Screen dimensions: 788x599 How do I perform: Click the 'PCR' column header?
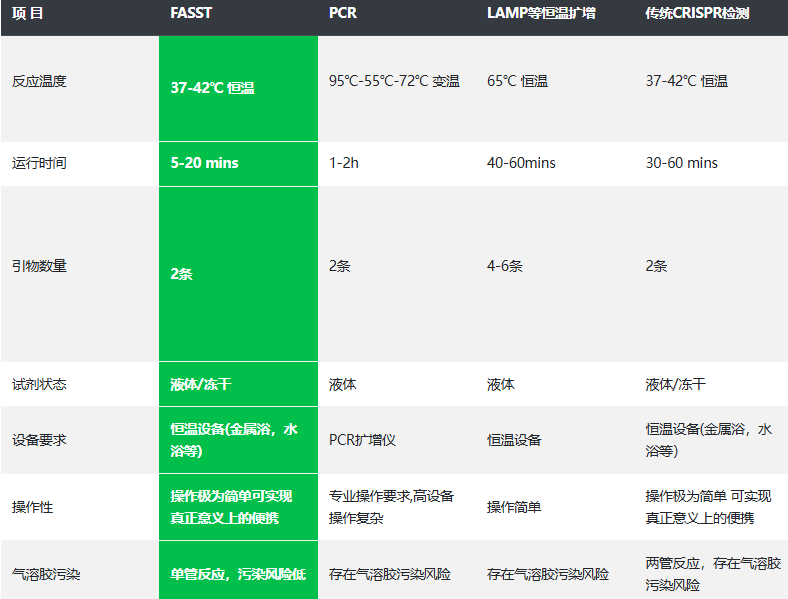point(343,13)
